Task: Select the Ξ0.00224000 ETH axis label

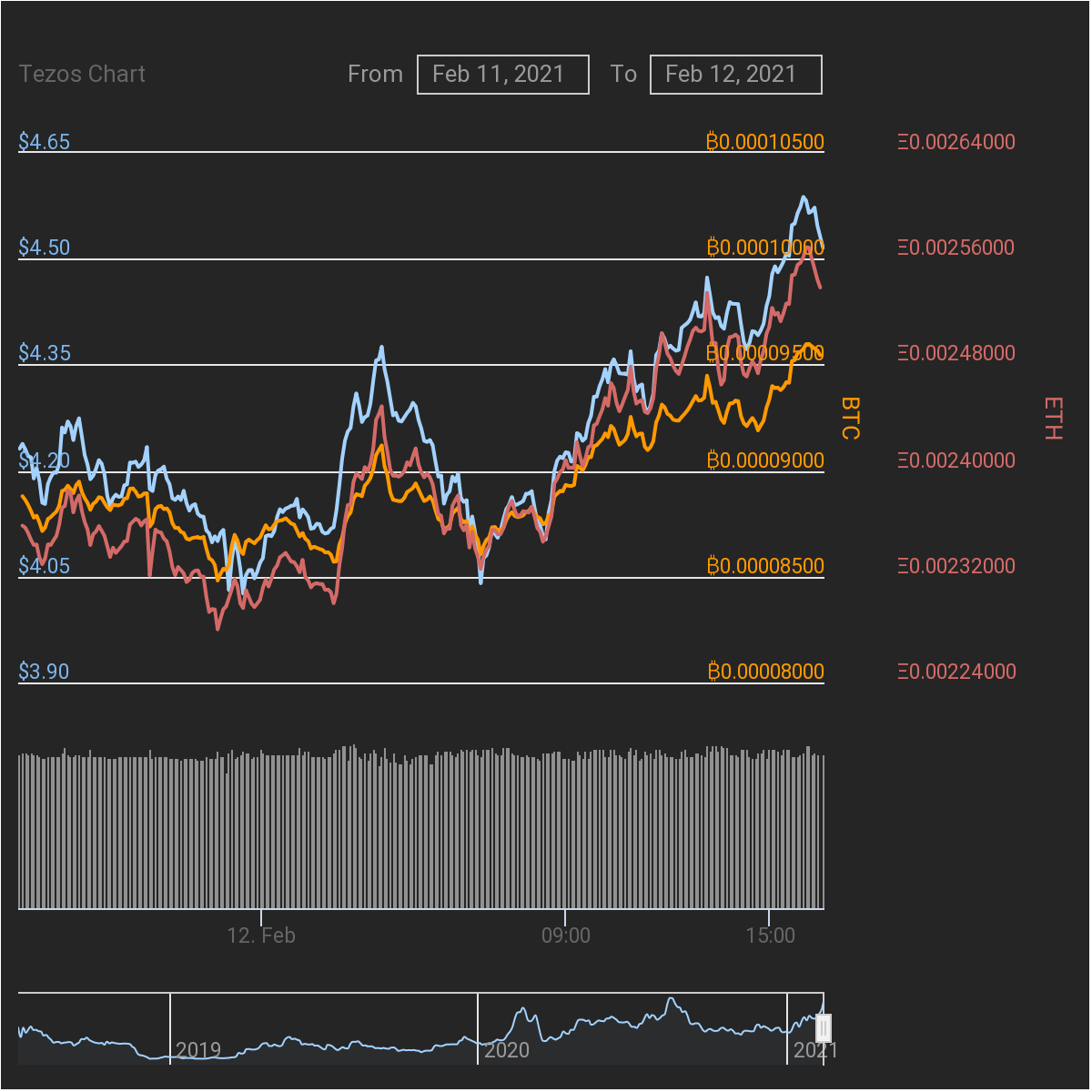Action: click(956, 672)
